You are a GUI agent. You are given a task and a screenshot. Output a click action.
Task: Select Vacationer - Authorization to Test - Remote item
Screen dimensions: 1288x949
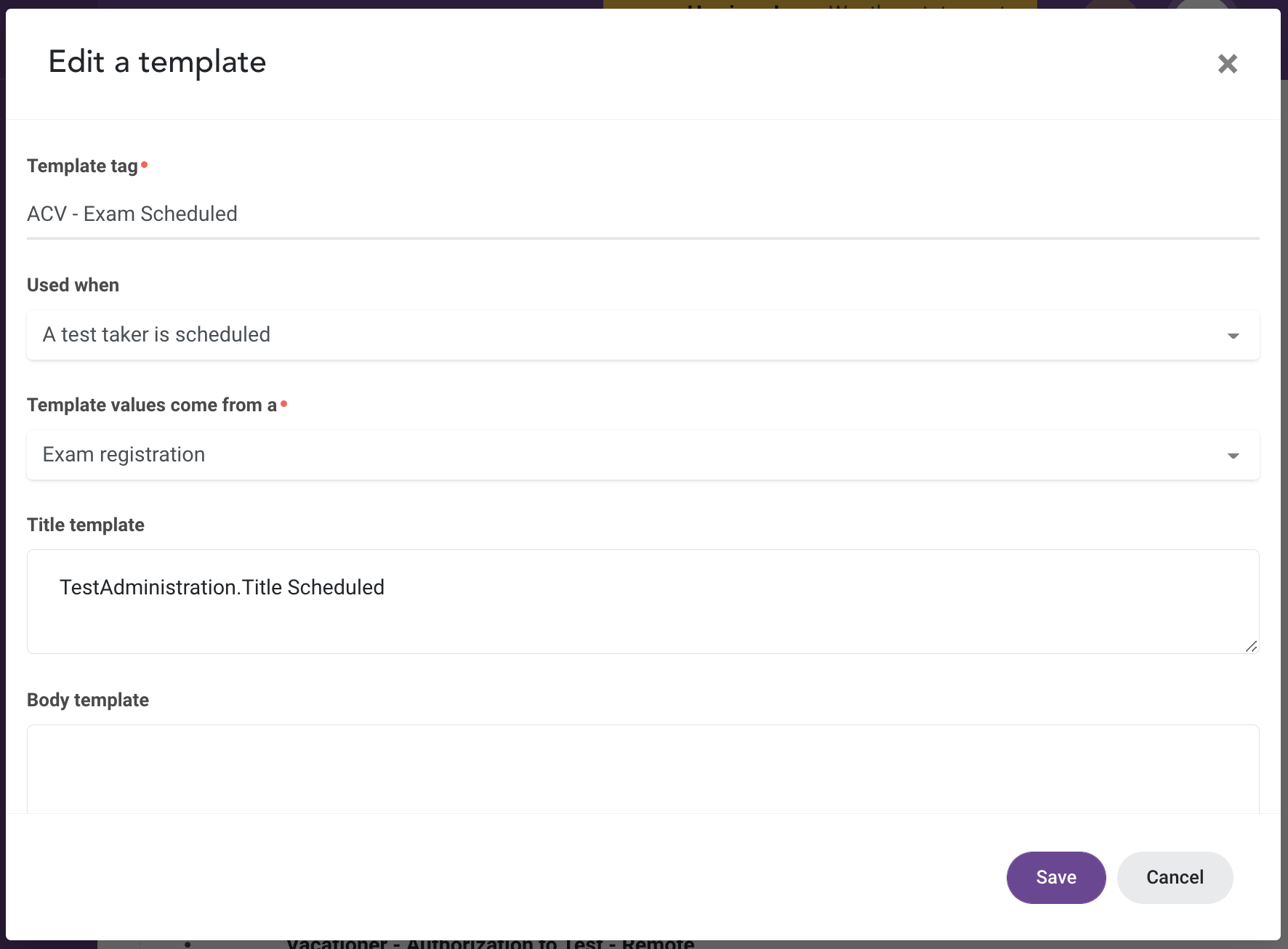point(491,944)
